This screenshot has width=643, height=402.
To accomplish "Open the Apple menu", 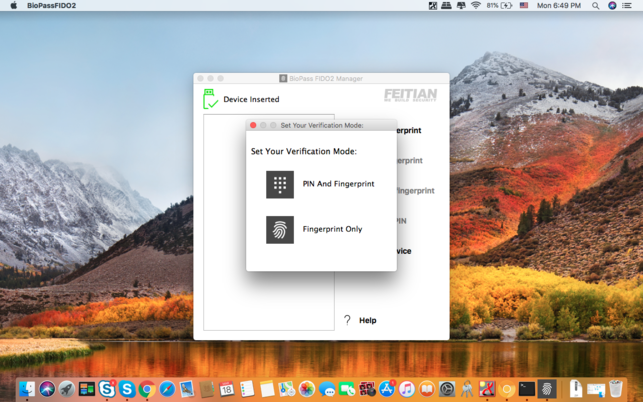I will pyautogui.click(x=14, y=5).
